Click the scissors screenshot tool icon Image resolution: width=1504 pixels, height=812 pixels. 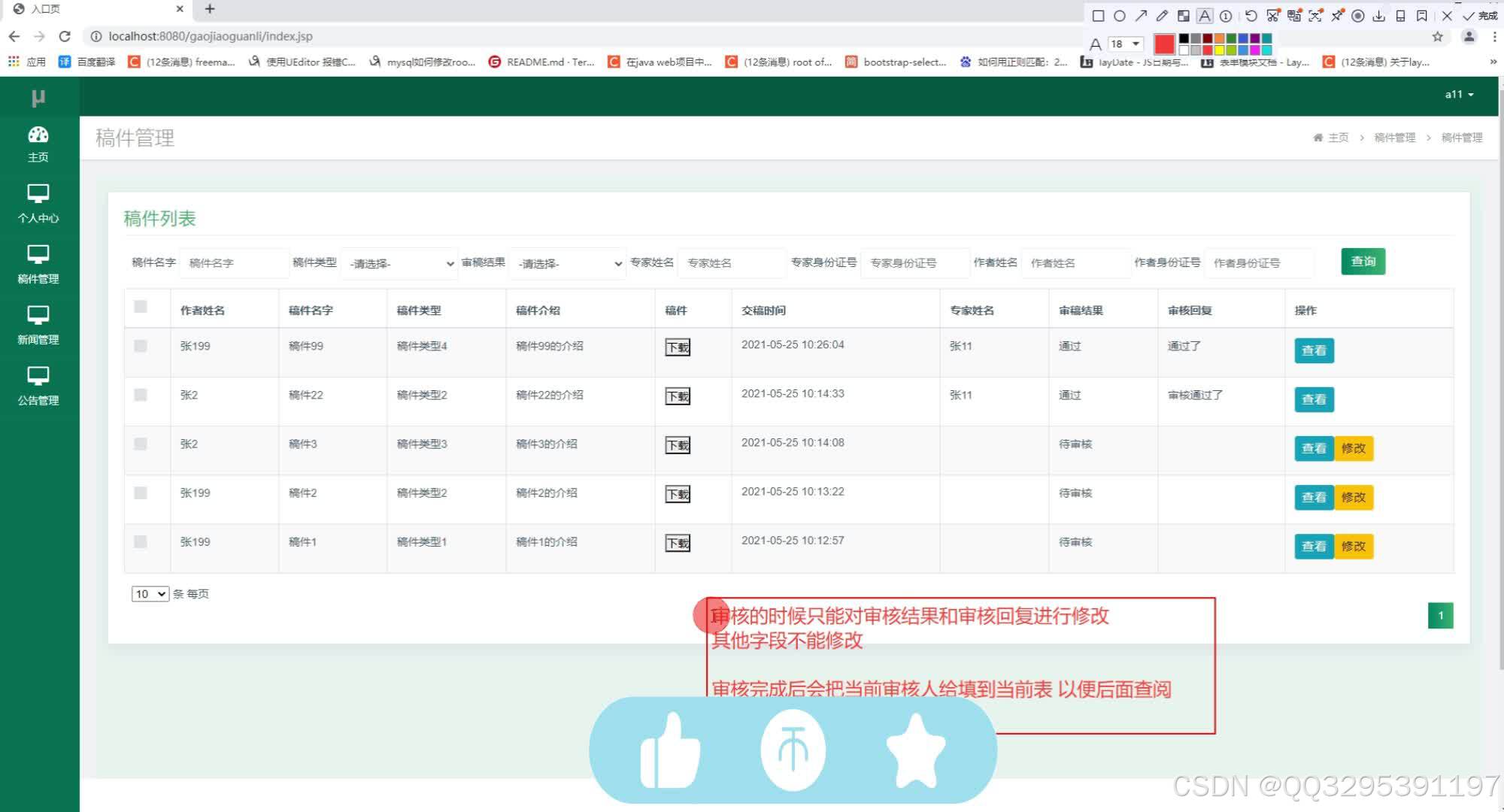pos(1272,16)
